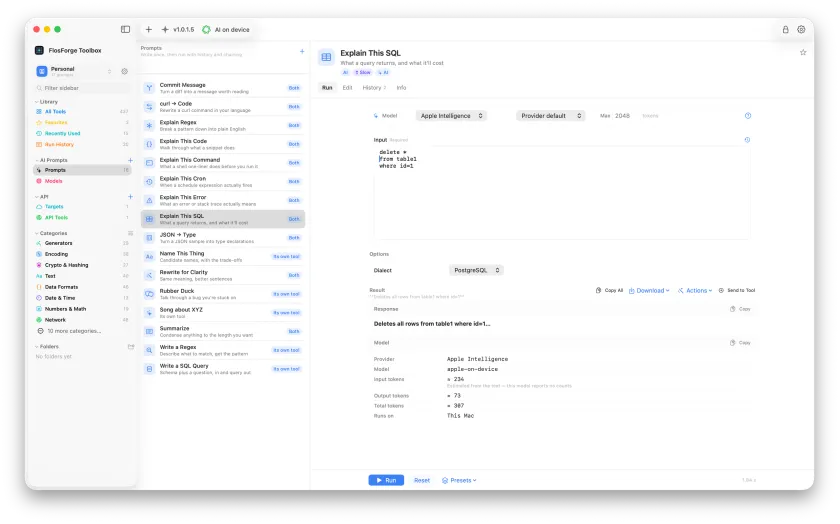The image size is (840, 524).
Task: Open the Explain This Cron prompt
Action: (x=223, y=182)
